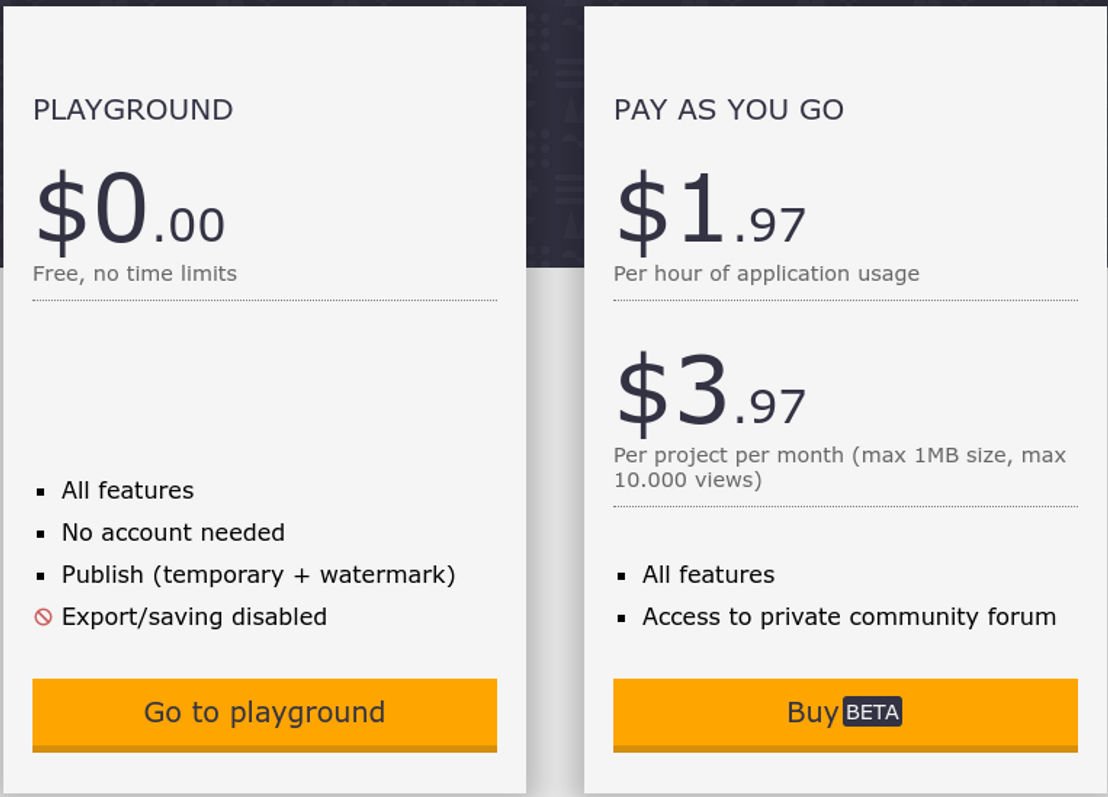Screen dimensions: 1108x797
Task: Click 'All features' in Playground card
Action: 128,490
